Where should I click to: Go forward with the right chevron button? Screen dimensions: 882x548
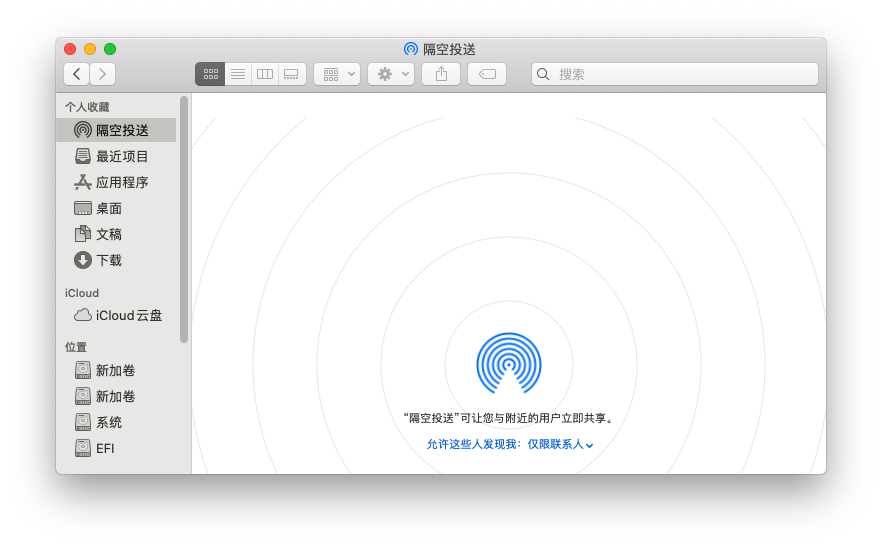(102, 74)
